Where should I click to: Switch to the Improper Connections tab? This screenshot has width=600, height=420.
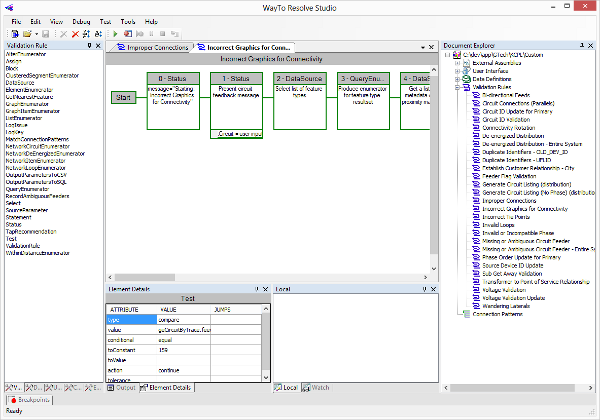tap(153, 47)
